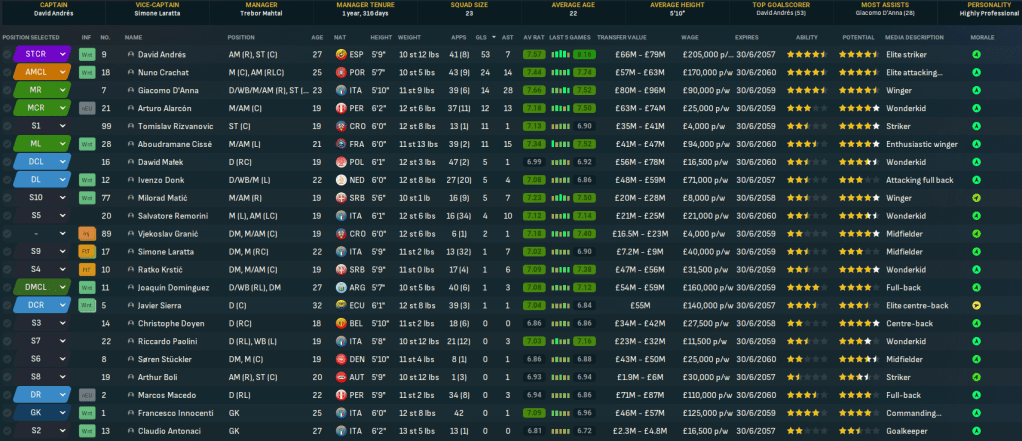The height and width of the screenshot is (441, 1022).
Task: Click David Andrés' Wnt status icon
Action: 86,54
